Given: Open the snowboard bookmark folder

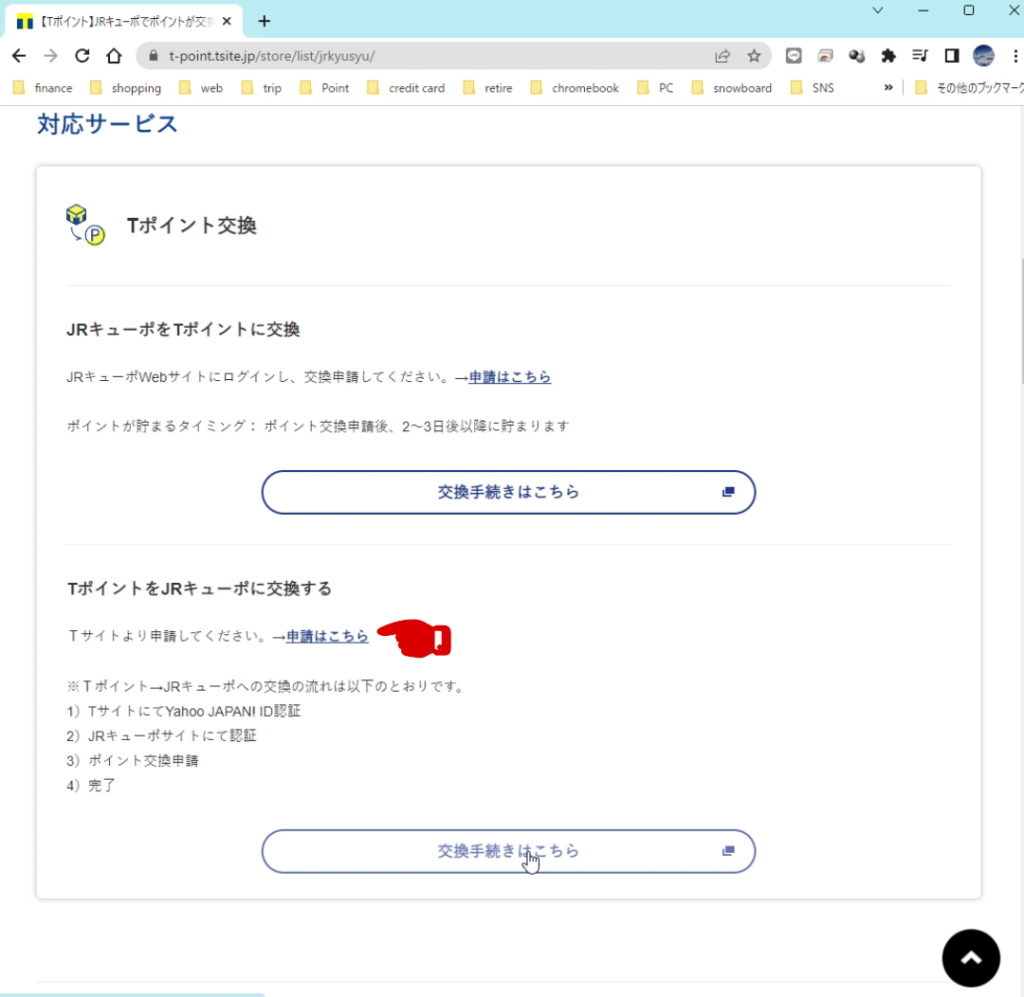Looking at the screenshot, I should (732, 87).
